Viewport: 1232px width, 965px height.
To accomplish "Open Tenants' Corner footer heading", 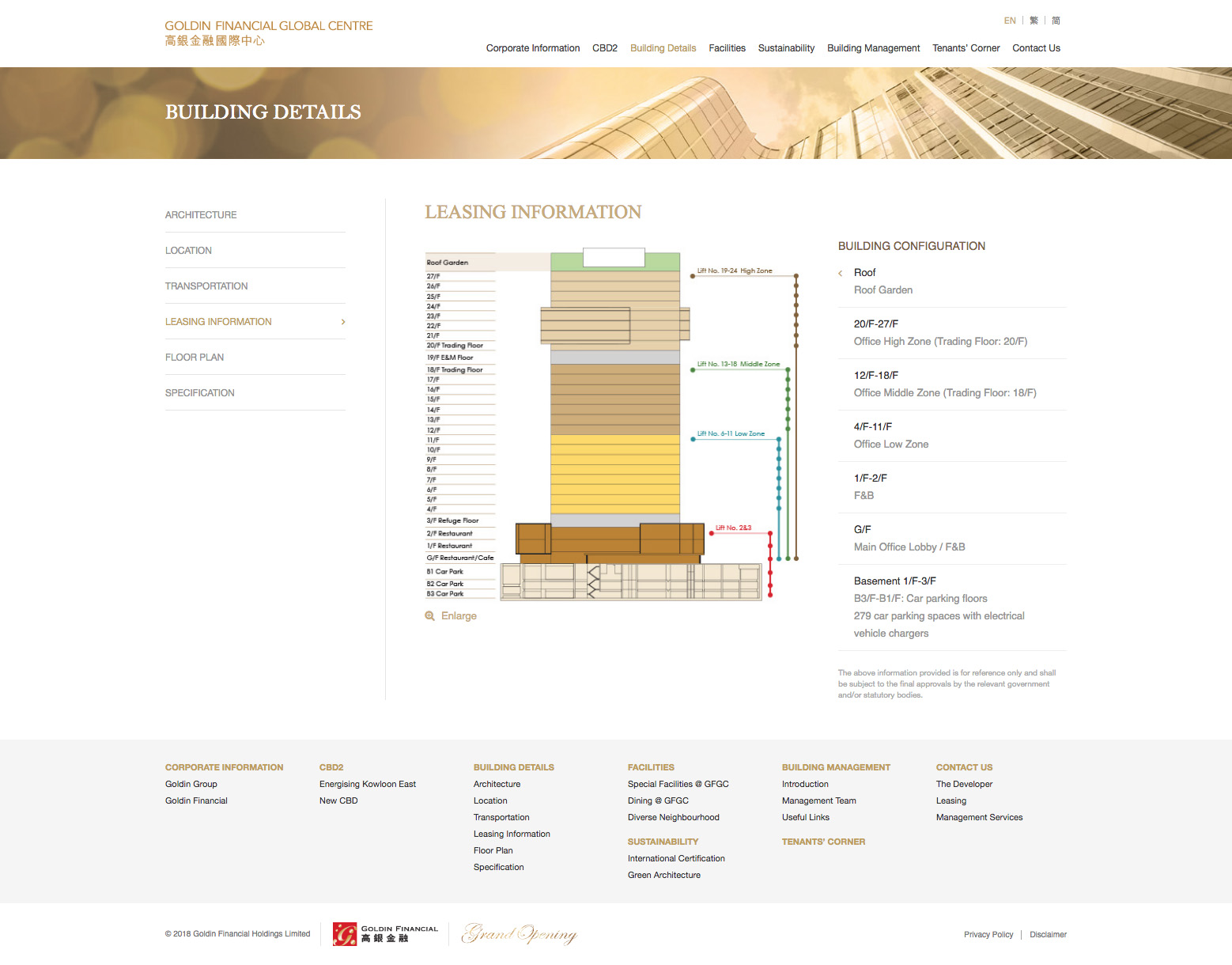I will 823,842.
